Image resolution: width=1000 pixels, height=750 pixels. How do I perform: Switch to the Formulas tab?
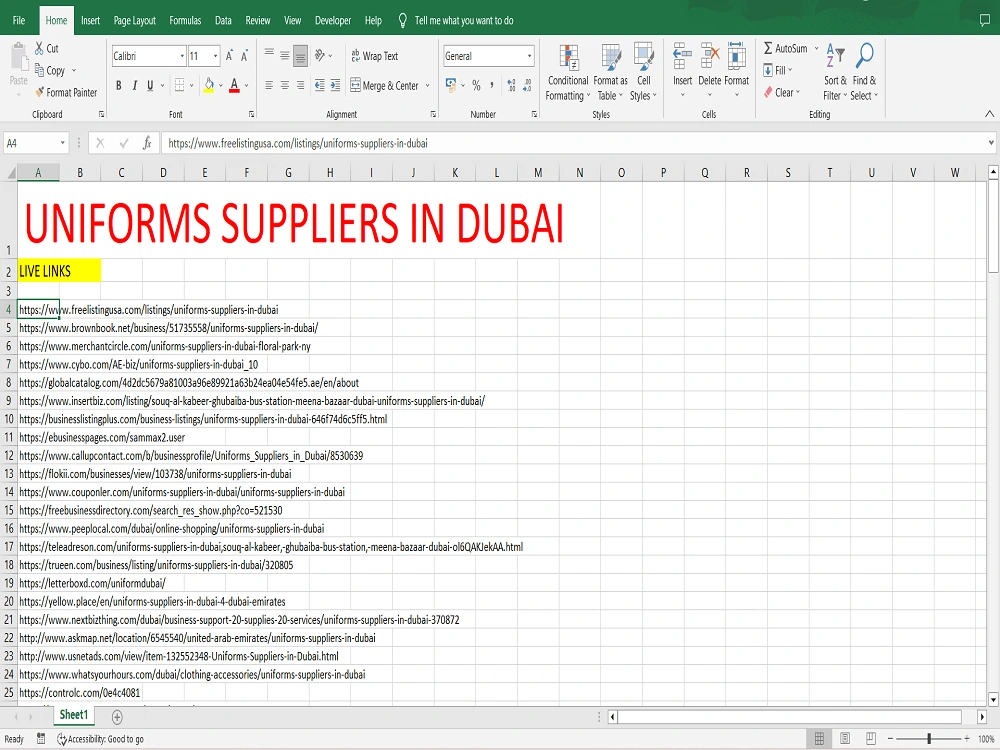tap(185, 20)
